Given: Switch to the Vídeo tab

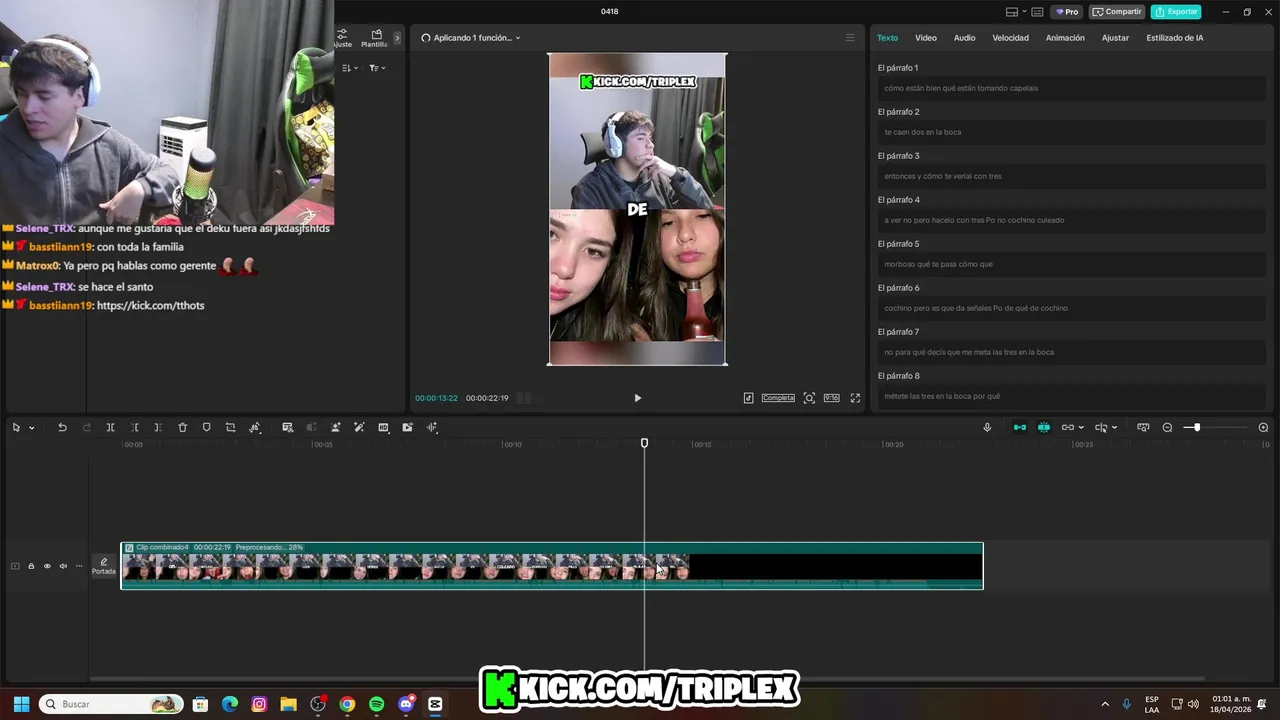Looking at the screenshot, I should coord(926,38).
